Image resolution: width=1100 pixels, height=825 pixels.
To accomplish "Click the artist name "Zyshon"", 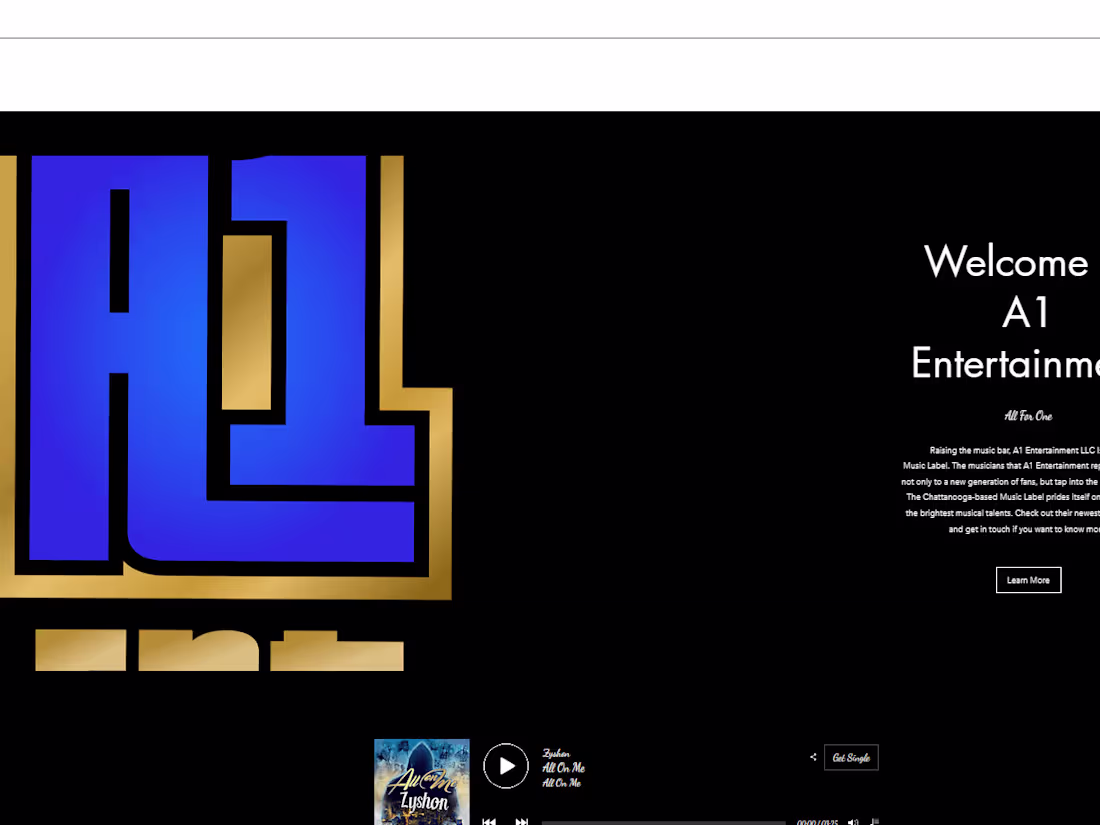I will (555, 753).
